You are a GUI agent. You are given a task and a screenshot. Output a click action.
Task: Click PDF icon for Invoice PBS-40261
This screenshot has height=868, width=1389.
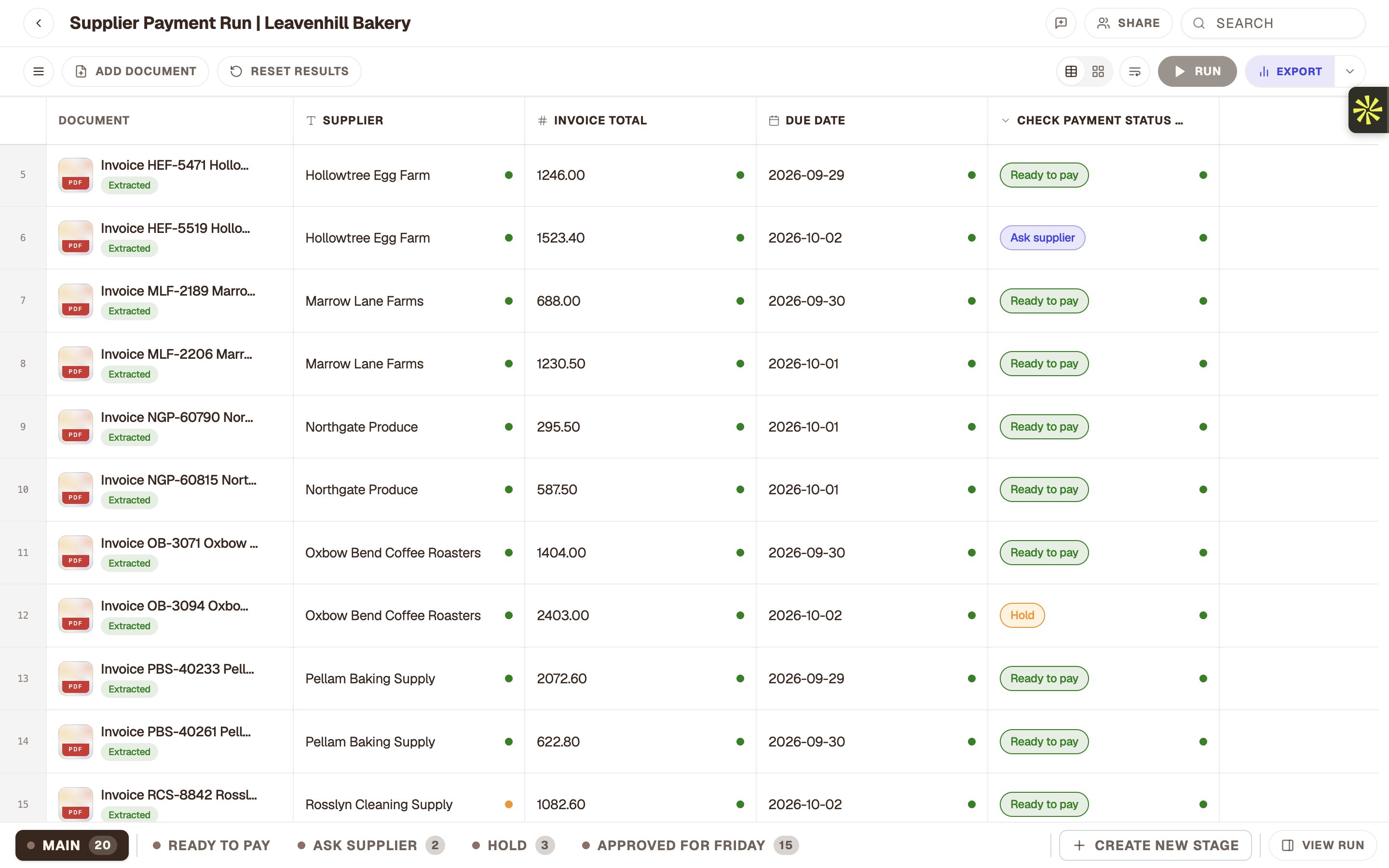click(x=75, y=741)
